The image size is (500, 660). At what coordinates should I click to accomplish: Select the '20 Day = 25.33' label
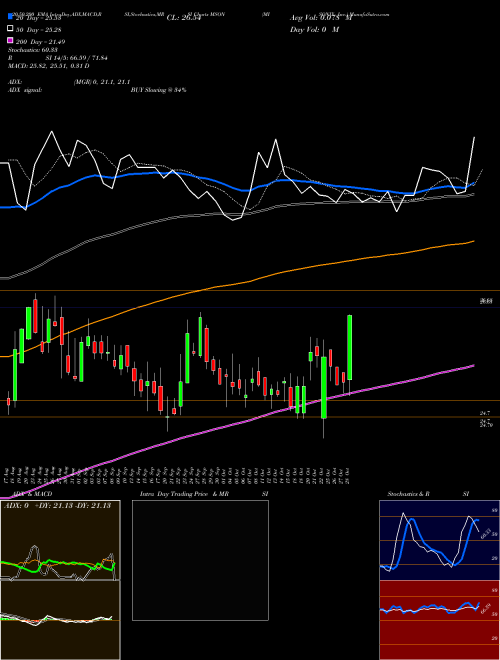38,18
